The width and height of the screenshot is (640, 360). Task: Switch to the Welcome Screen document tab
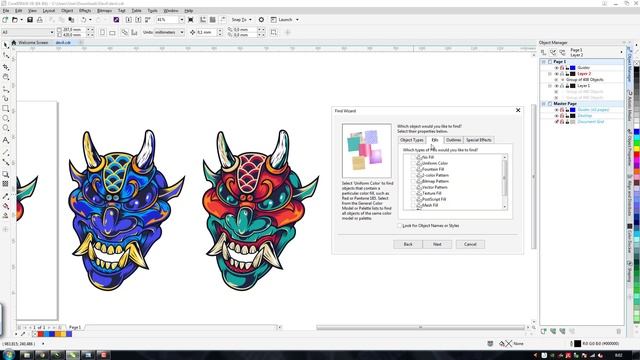33,42
